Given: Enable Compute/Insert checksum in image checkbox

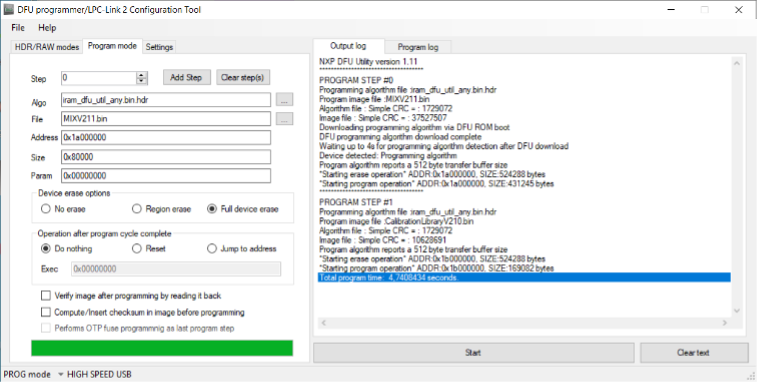Looking at the screenshot, I should [x=46, y=312].
